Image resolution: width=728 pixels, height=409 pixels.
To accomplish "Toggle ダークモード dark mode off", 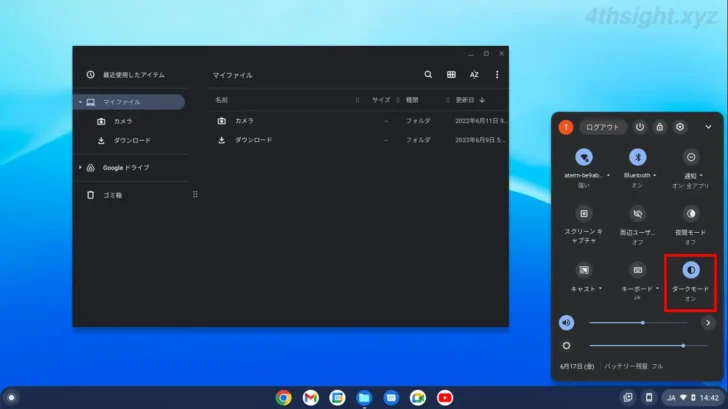I will tap(691, 270).
